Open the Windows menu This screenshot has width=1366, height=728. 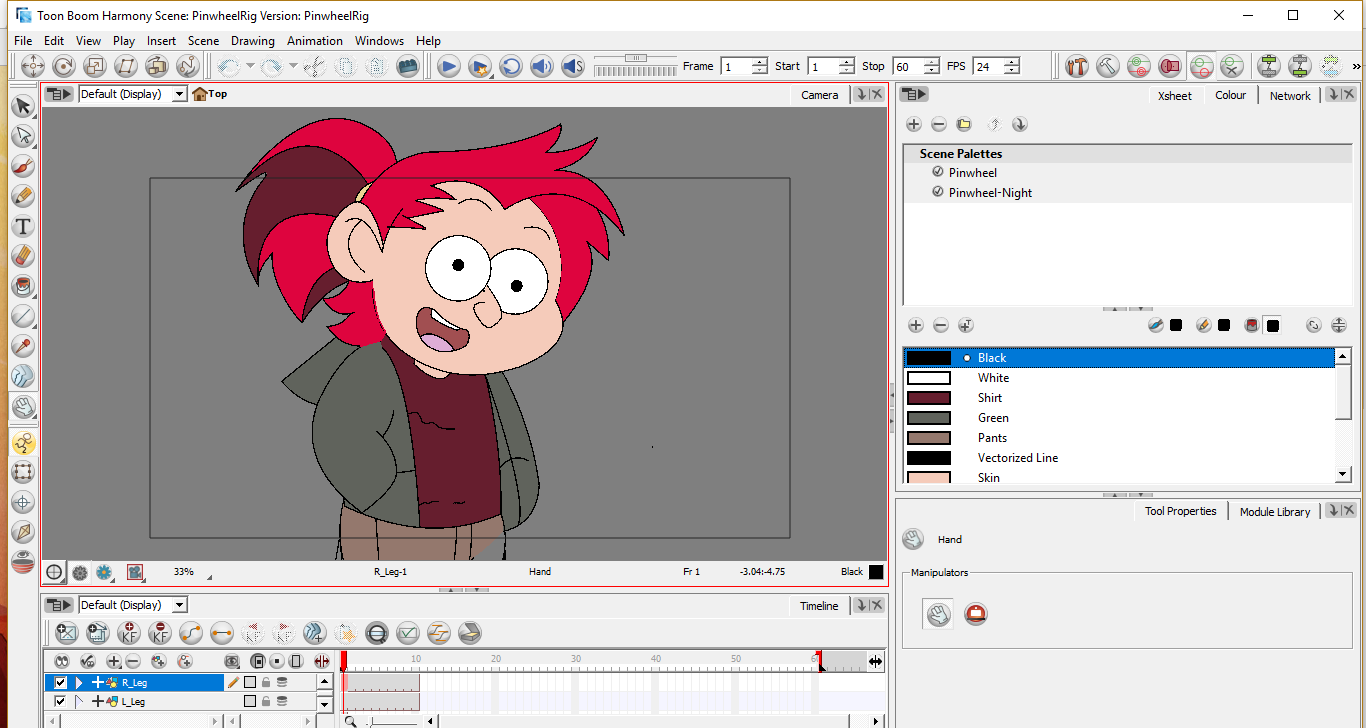[x=379, y=41]
